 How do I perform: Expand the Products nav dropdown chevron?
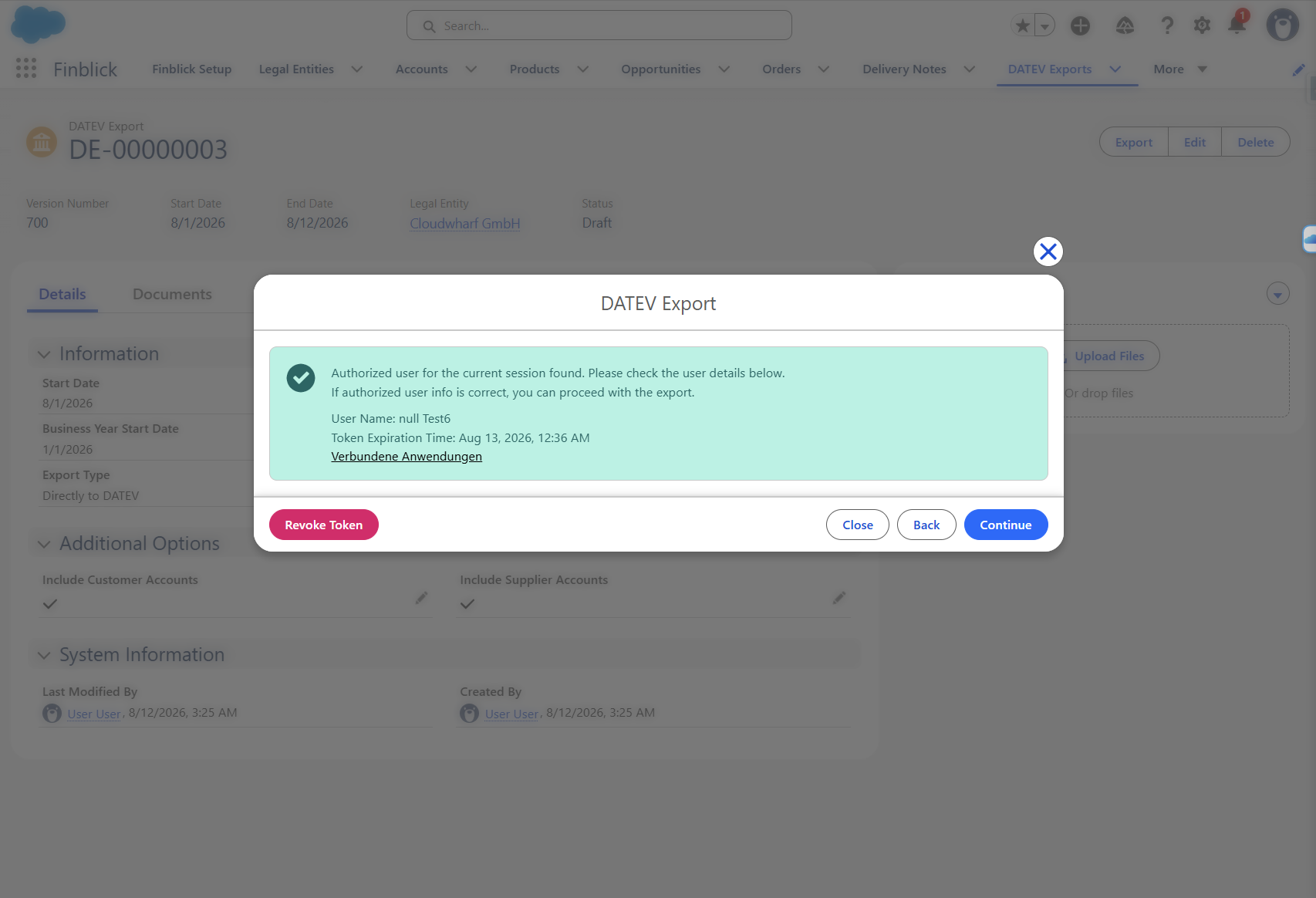pos(583,69)
